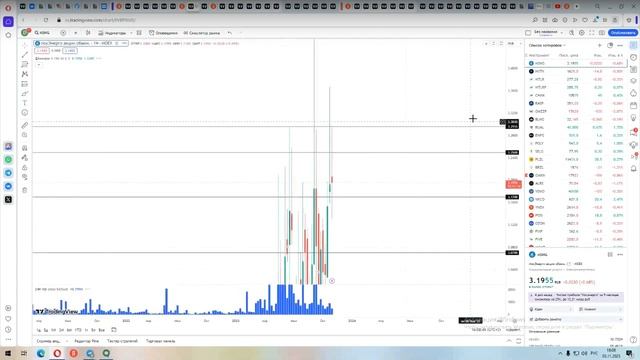Open the Fibonacci tools in left toolbar
Screen dimensions: 640x360
[x=25, y=64]
